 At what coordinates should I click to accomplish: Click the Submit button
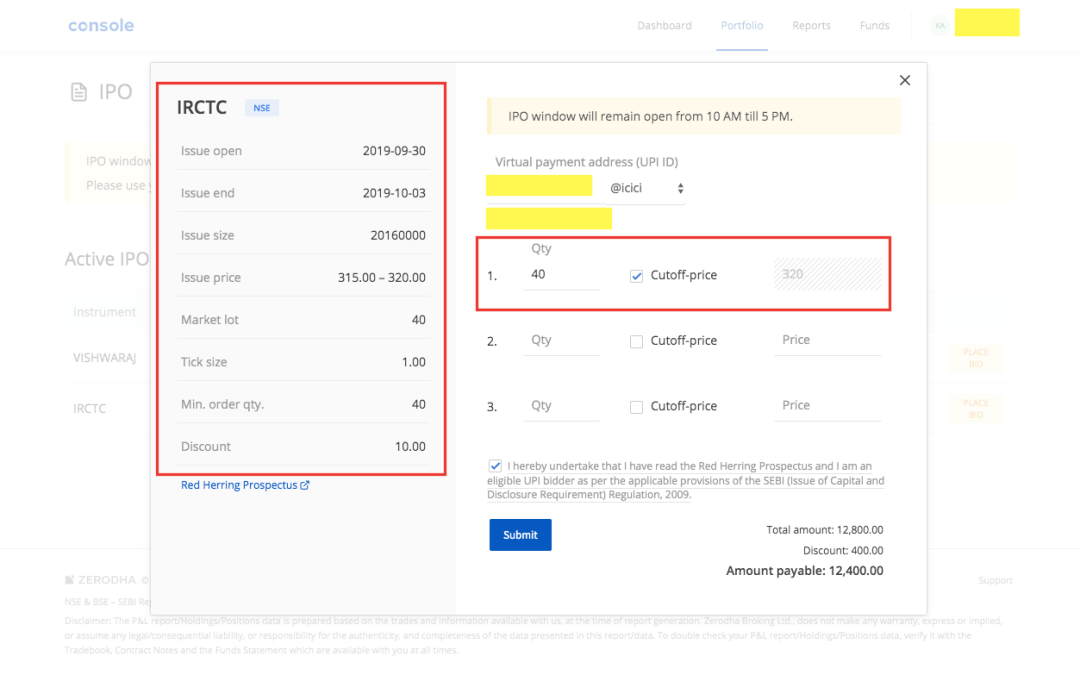520,534
